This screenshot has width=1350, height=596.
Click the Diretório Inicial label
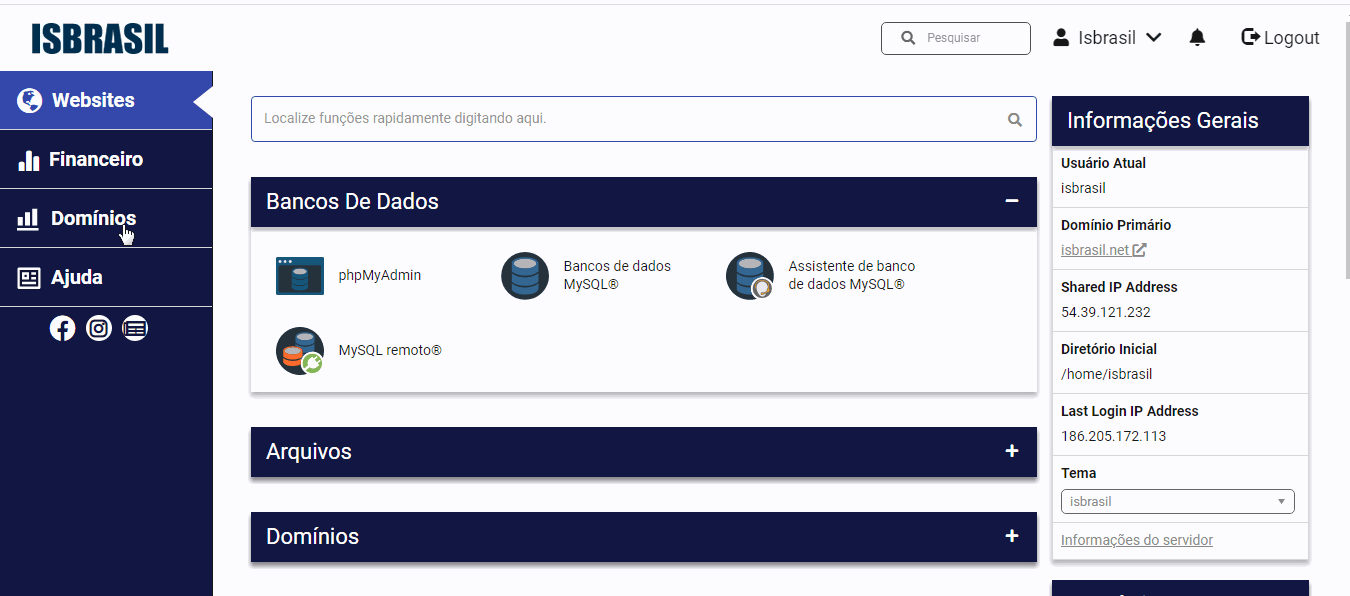(1109, 349)
